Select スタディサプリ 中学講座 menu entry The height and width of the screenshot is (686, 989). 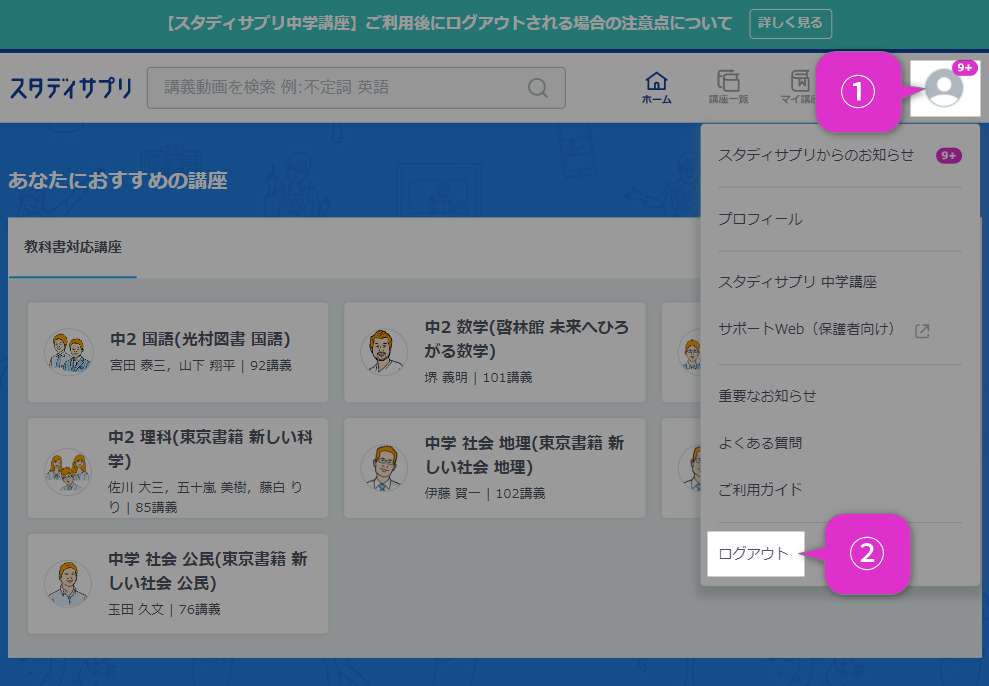click(x=797, y=282)
